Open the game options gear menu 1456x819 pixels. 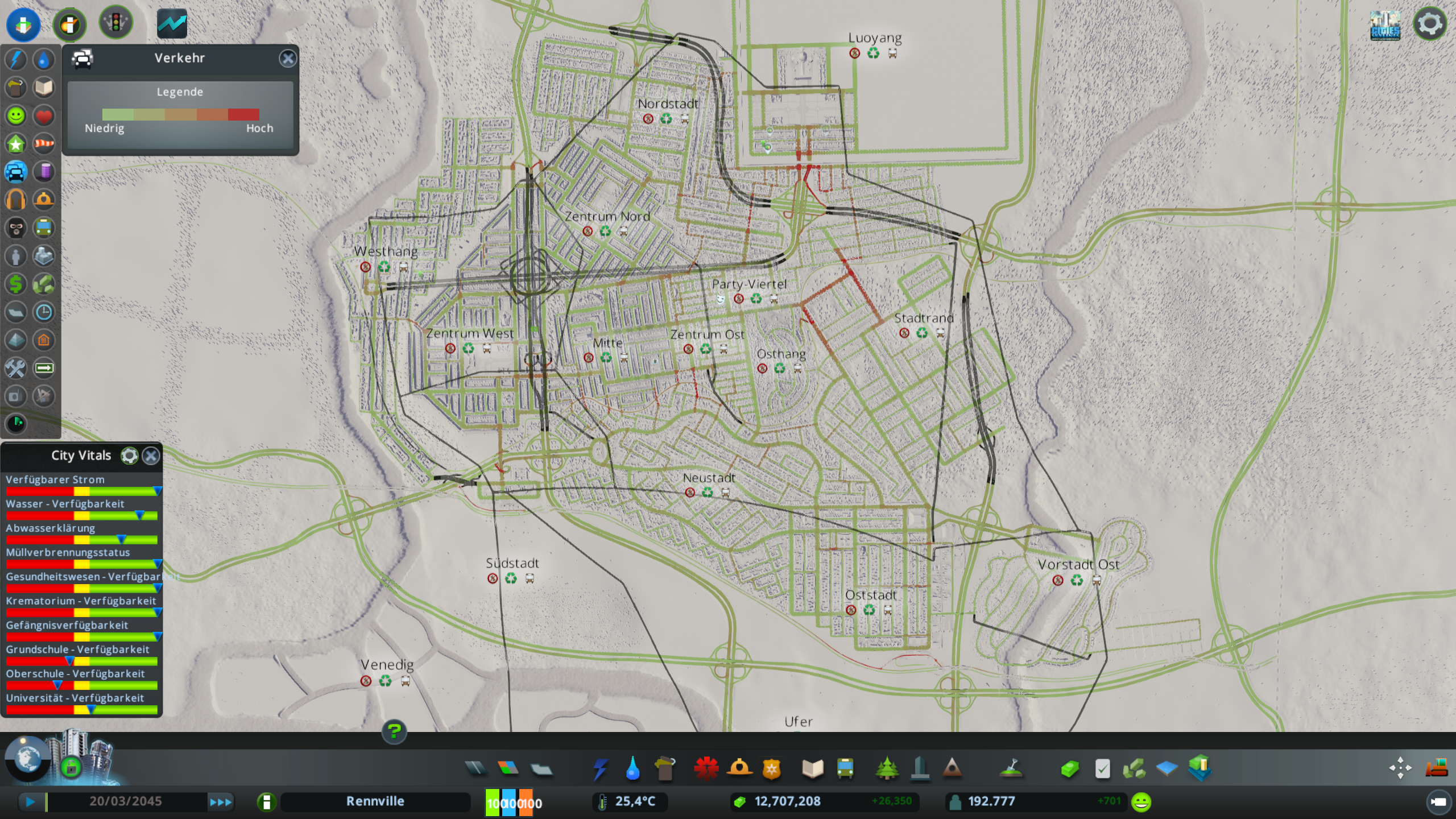pyautogui.click(x=1430, y=24)
